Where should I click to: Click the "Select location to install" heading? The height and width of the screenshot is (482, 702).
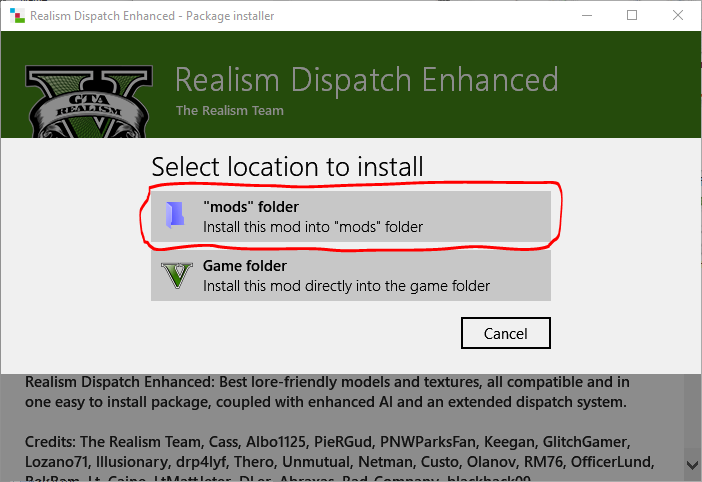click(287, 167)
